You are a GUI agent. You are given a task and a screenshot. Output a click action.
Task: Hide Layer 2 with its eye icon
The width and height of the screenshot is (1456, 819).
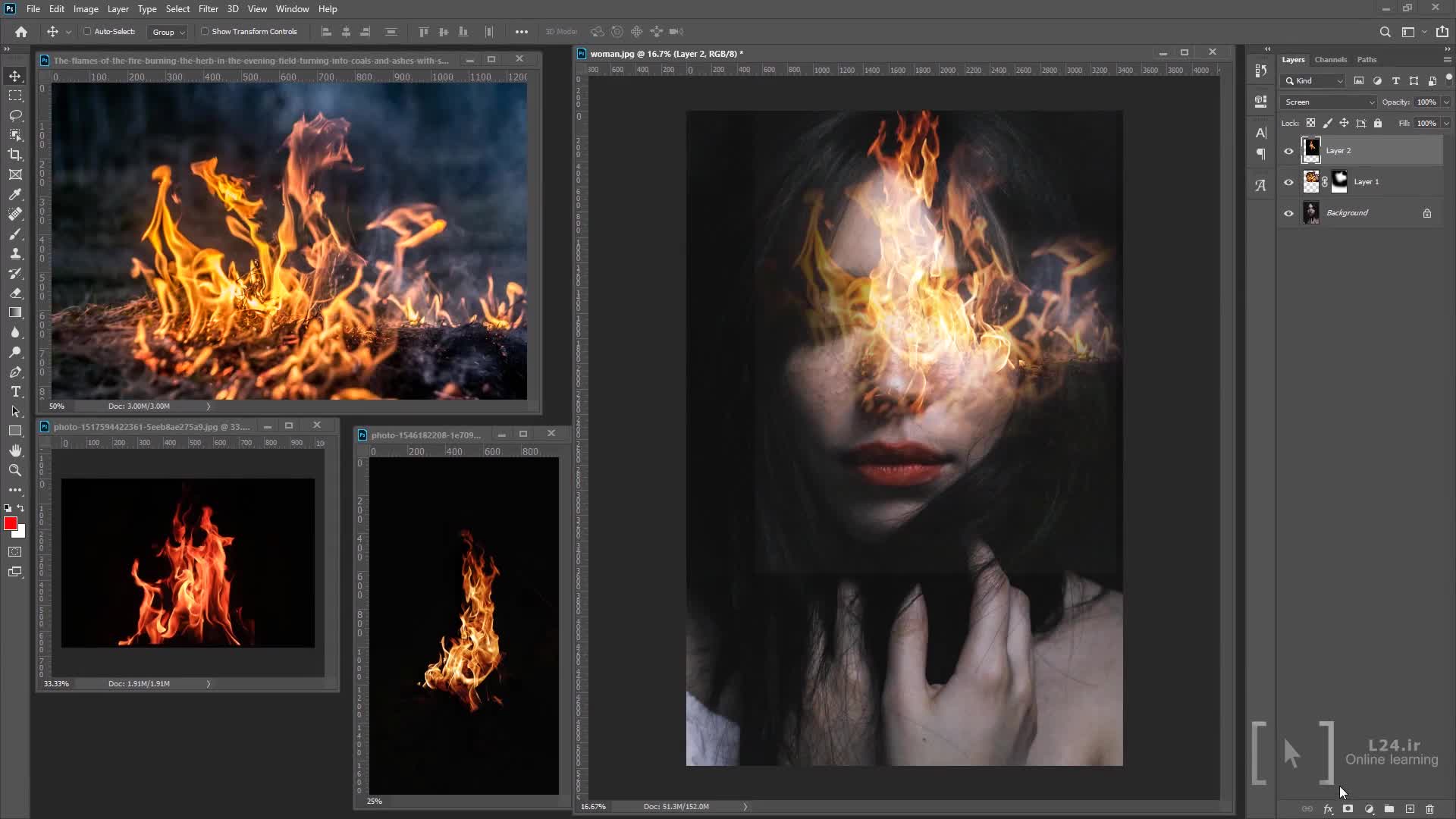[x=1288, y=151]
